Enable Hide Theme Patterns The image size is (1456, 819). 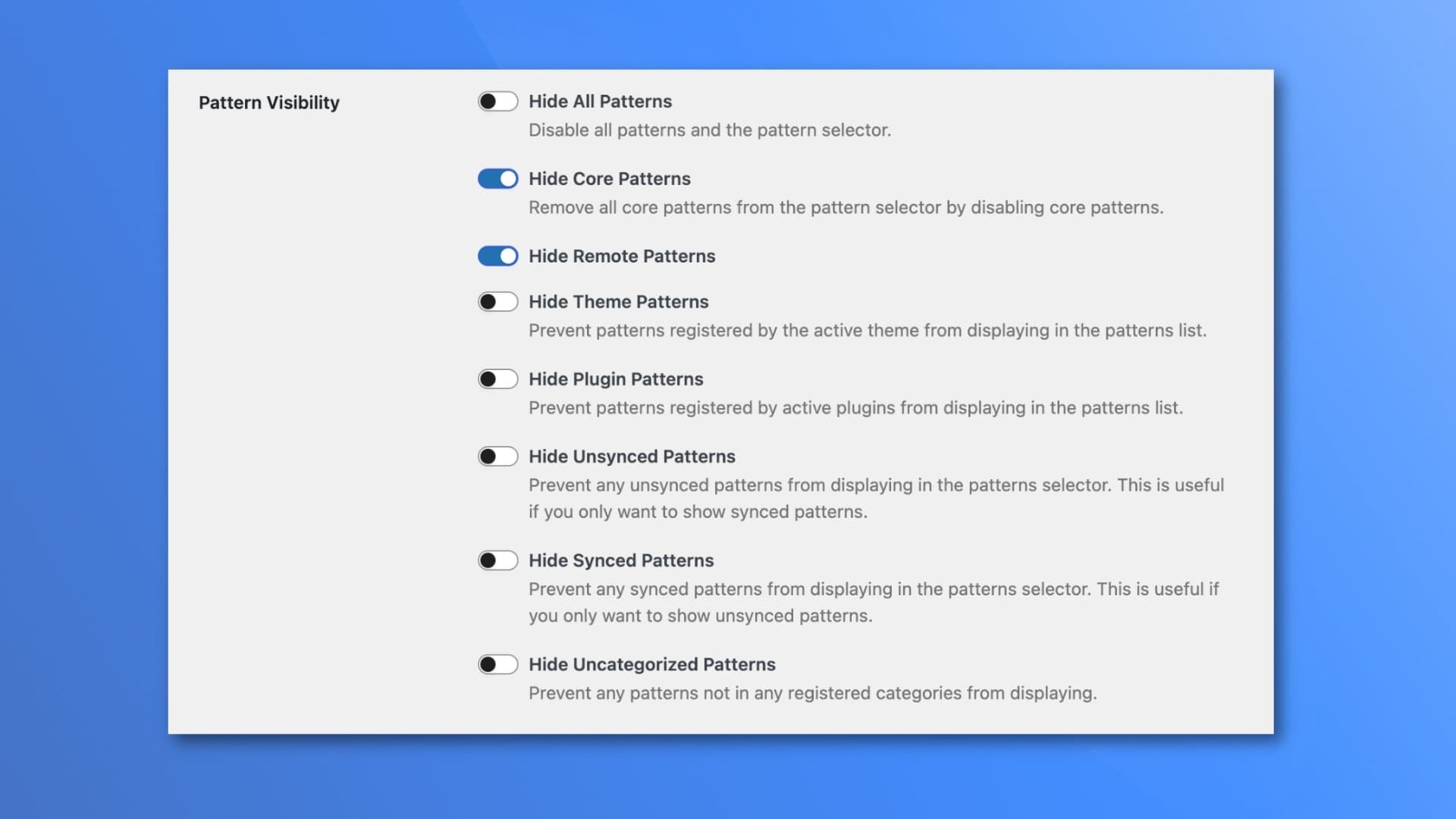497,301
